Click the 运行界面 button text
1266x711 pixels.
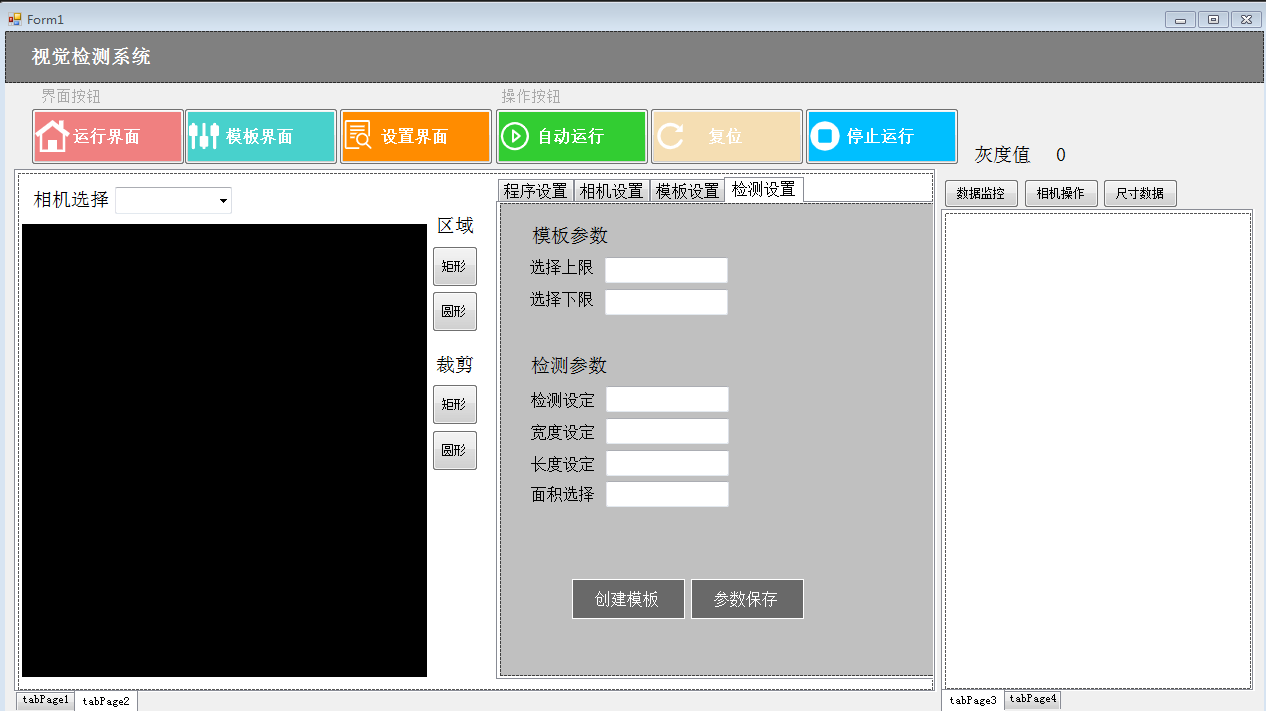click(x=107, y=137)
